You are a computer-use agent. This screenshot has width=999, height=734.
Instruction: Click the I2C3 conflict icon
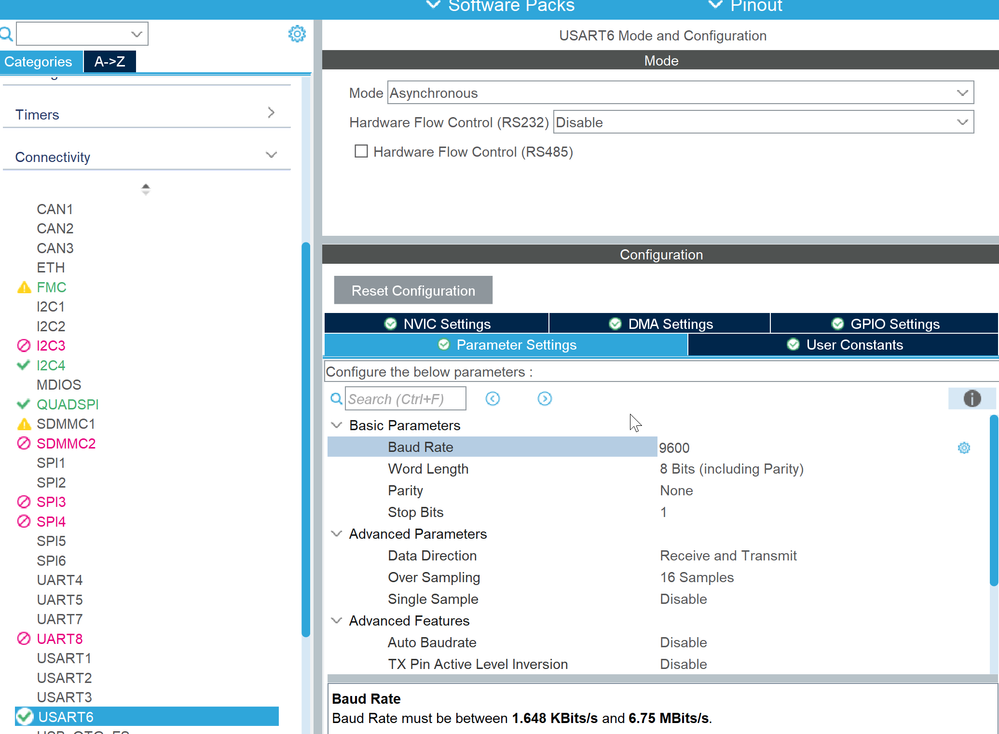click(x=24, y=345)
